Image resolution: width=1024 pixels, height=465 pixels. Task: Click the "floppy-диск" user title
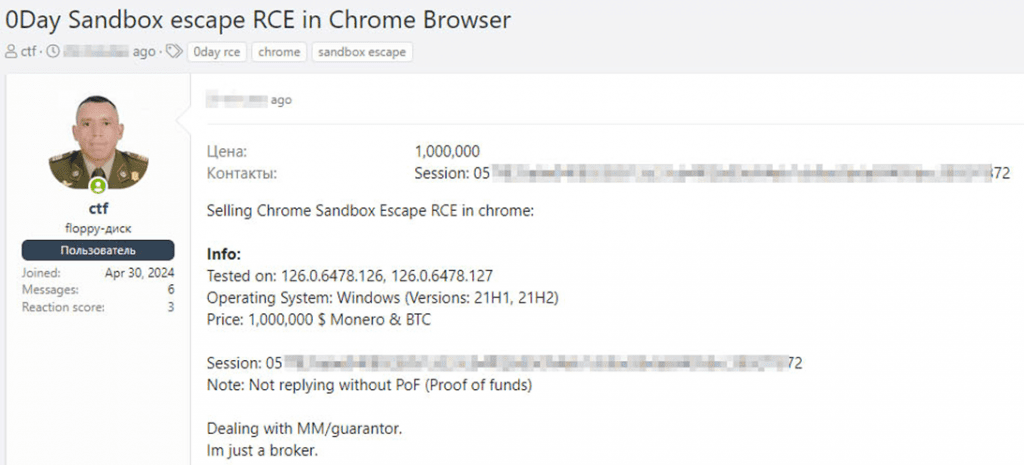[x=98, y=227]
